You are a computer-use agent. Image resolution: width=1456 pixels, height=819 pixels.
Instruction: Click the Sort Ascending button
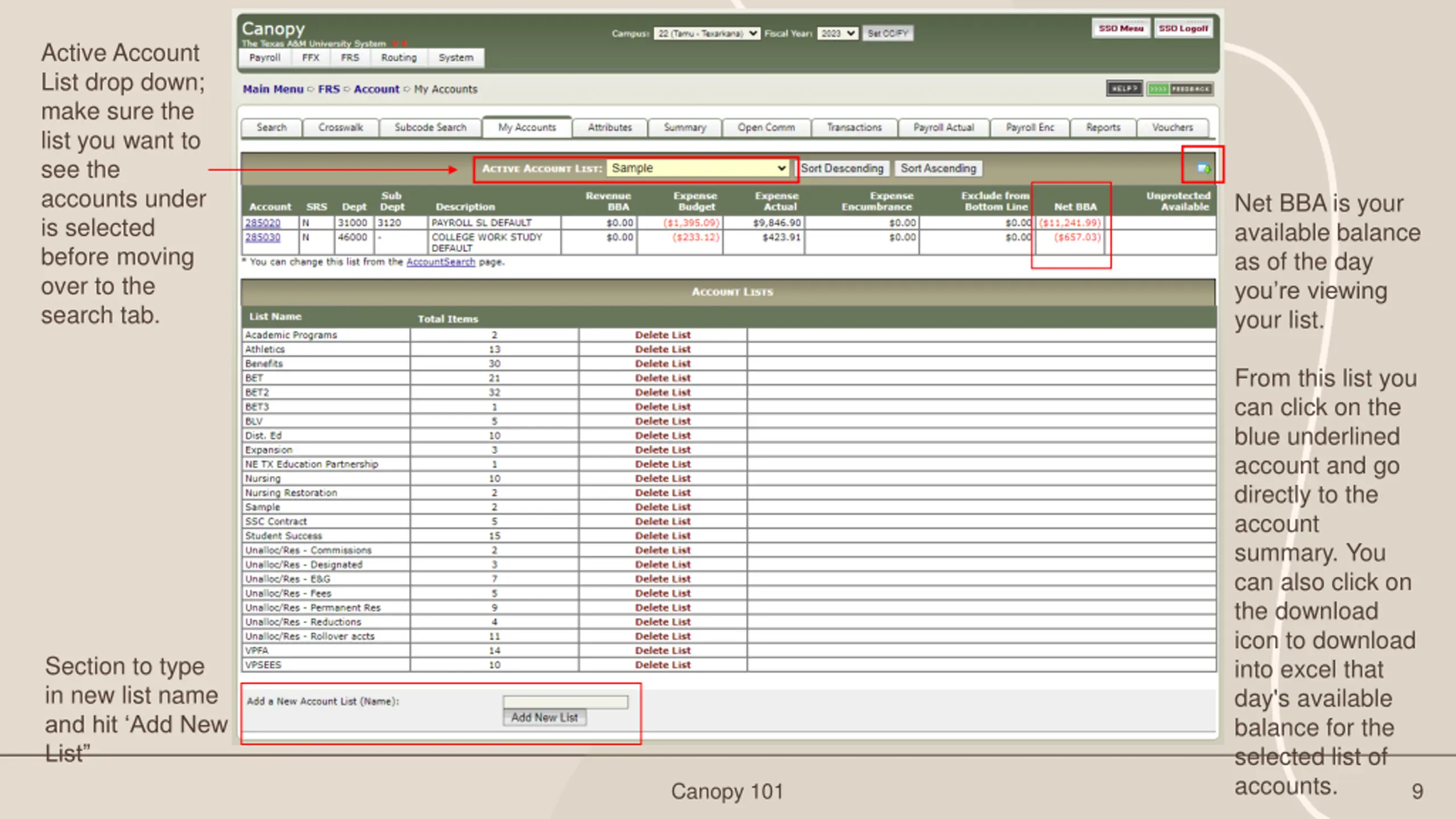click(x=938, y=168)
